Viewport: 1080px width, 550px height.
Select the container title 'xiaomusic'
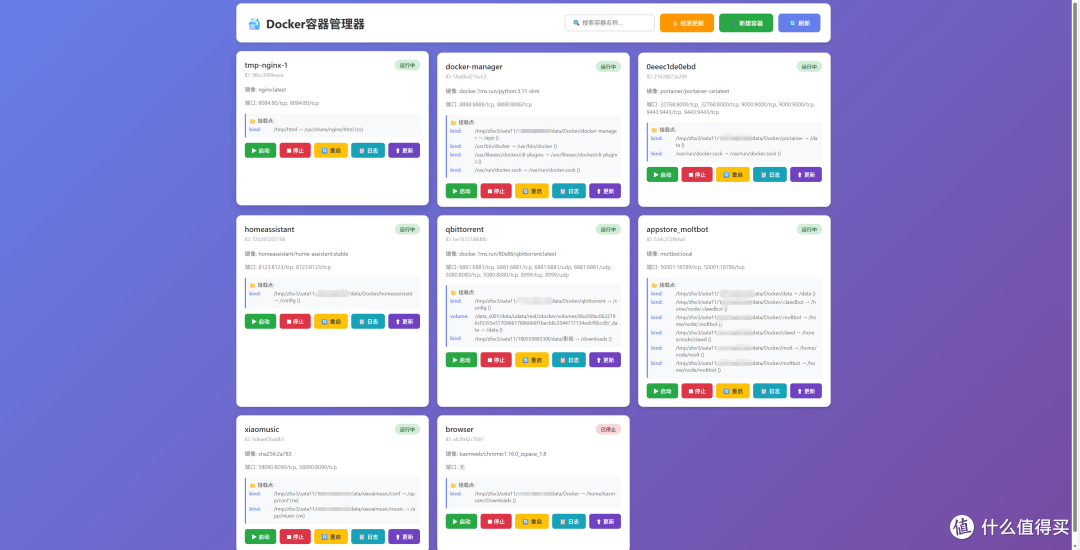pos(262,429)
